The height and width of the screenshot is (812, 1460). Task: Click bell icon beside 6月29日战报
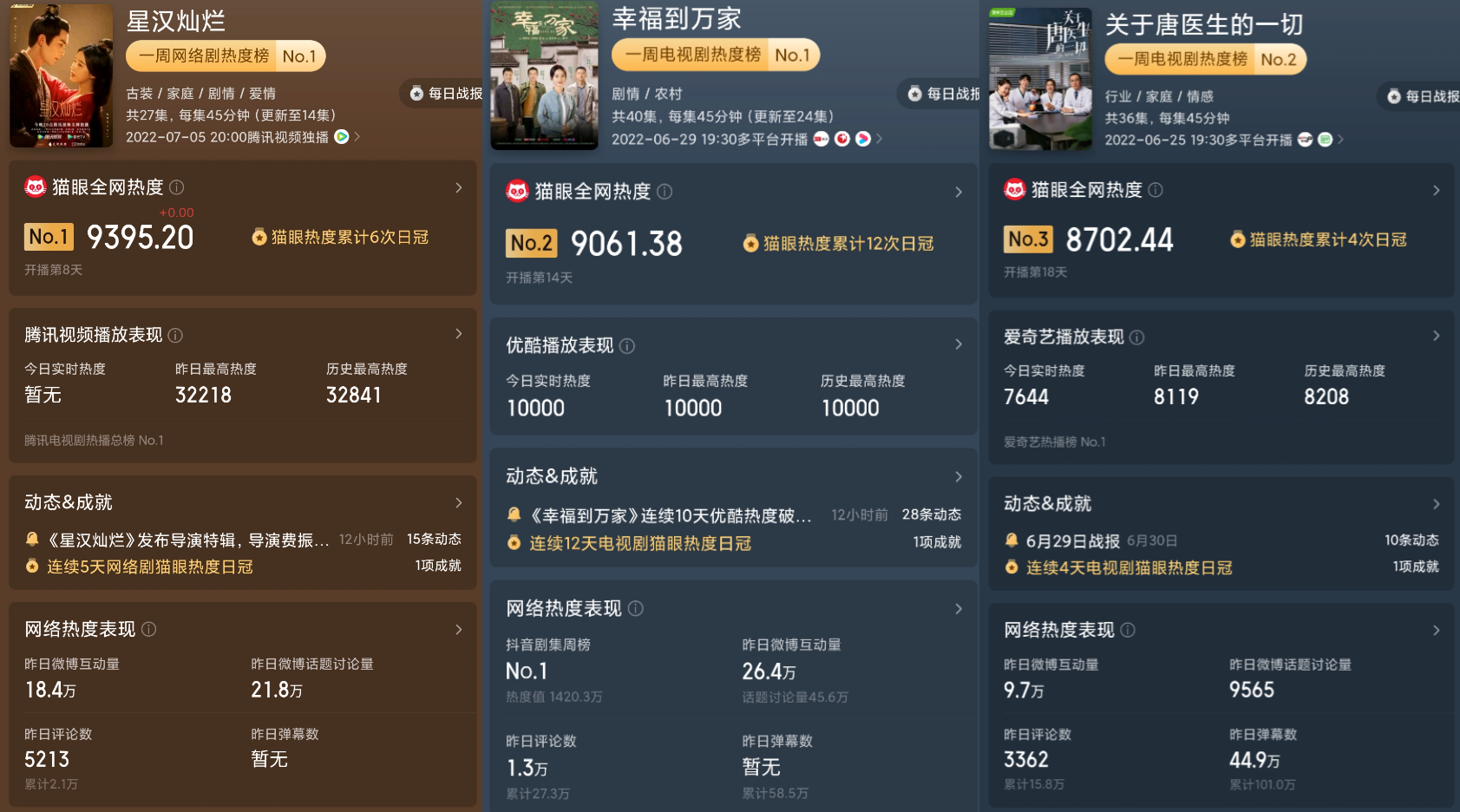1012,540
